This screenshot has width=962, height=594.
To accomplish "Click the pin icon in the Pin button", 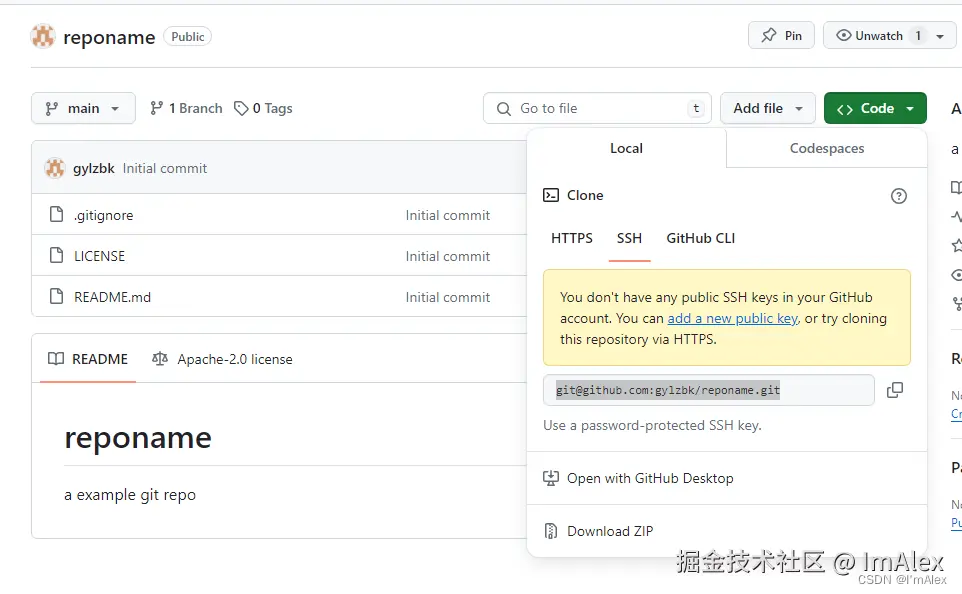I will [x=769, y=36].
